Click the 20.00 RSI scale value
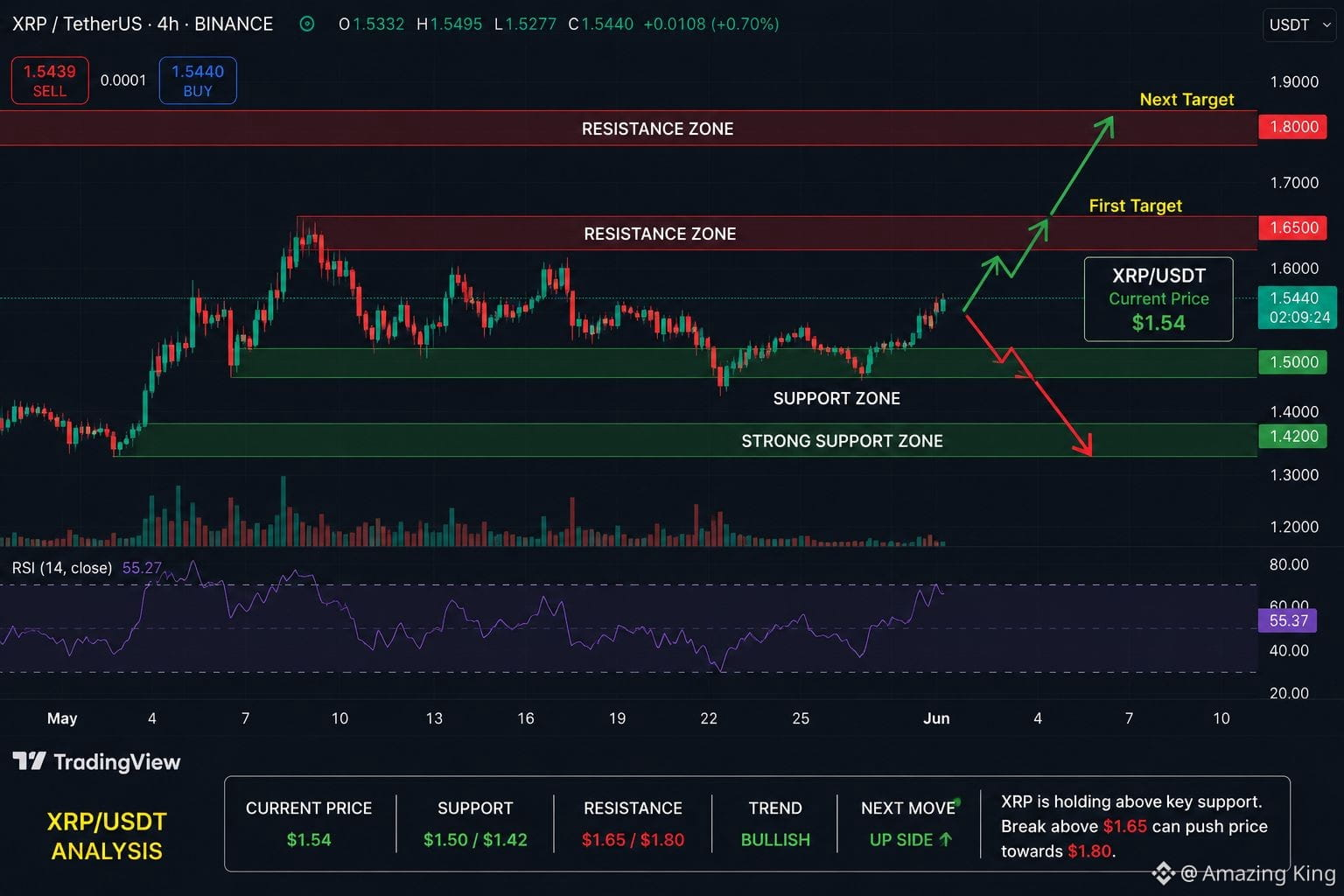 click(1289, 694)
